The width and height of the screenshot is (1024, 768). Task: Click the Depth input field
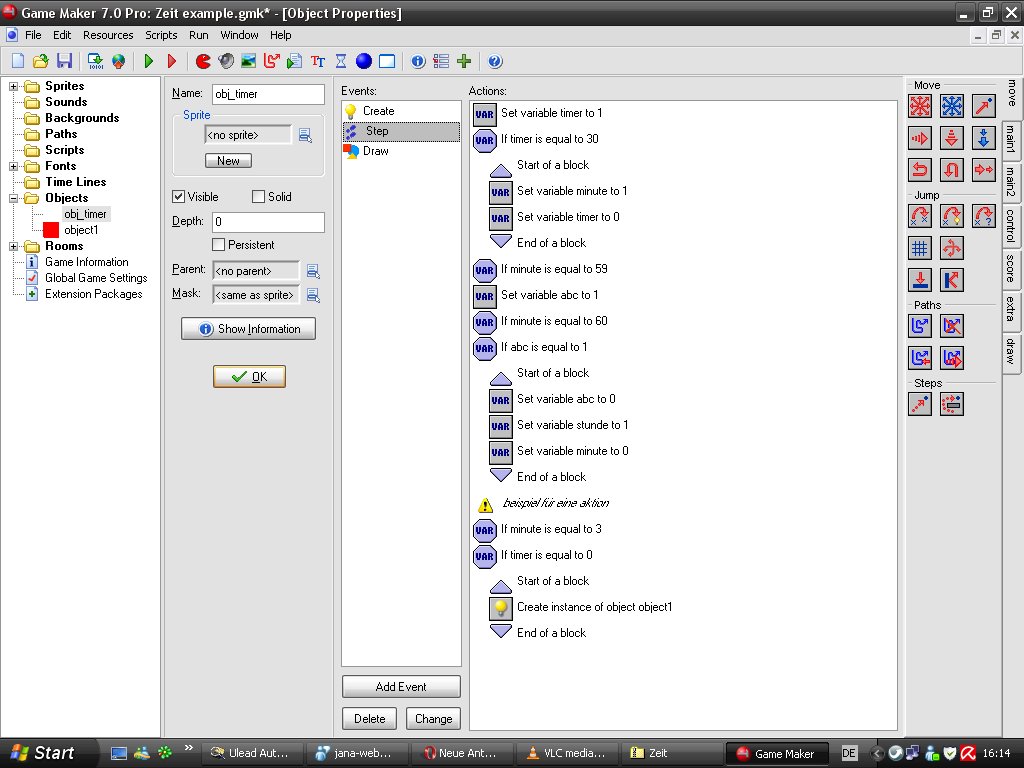[x=268, y=222]
